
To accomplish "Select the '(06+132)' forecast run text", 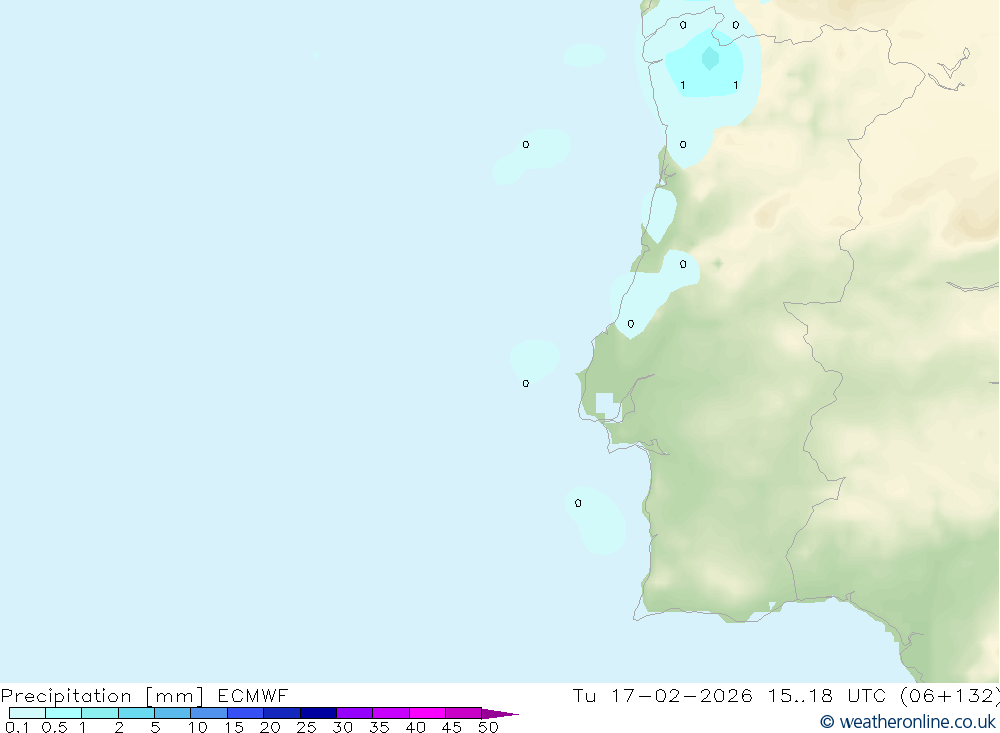I will [x=950, y=695].
